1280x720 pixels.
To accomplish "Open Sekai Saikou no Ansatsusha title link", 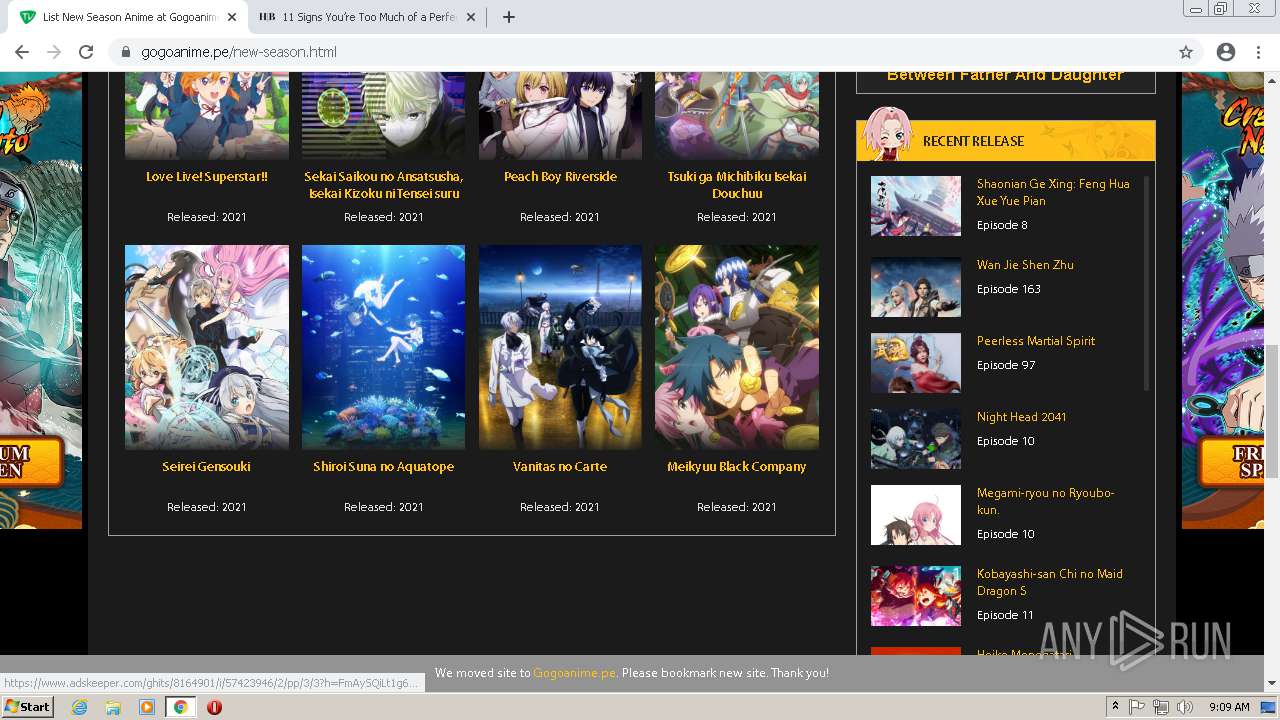I will tap(383, 185).
